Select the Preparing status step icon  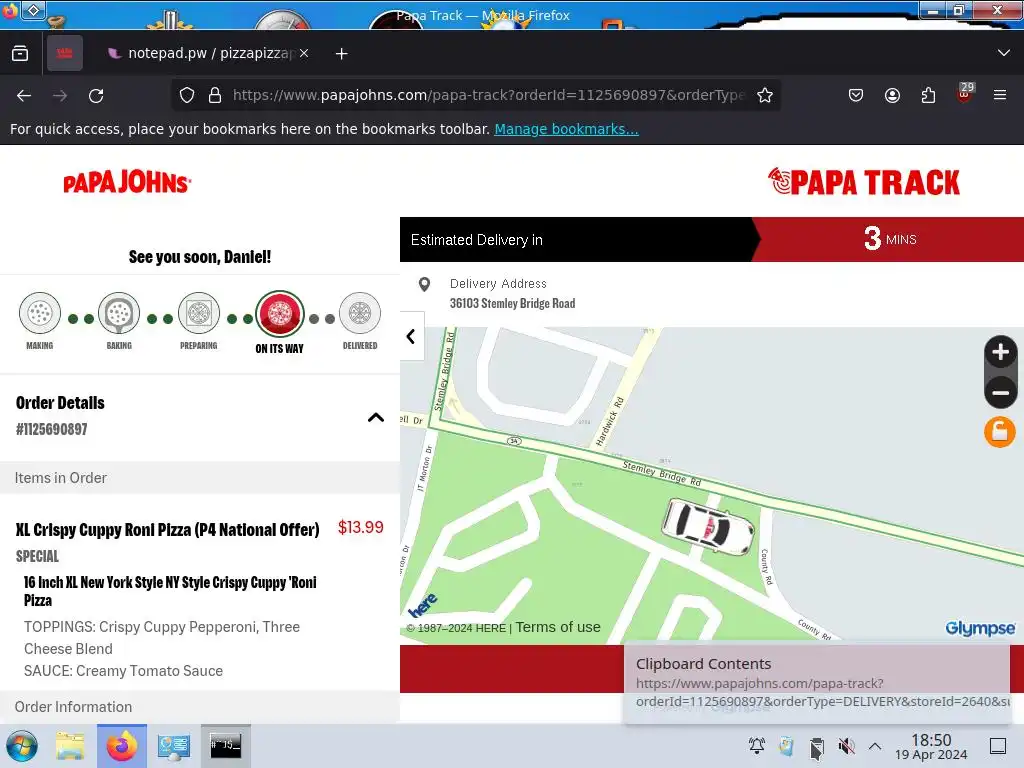(199, 313)
